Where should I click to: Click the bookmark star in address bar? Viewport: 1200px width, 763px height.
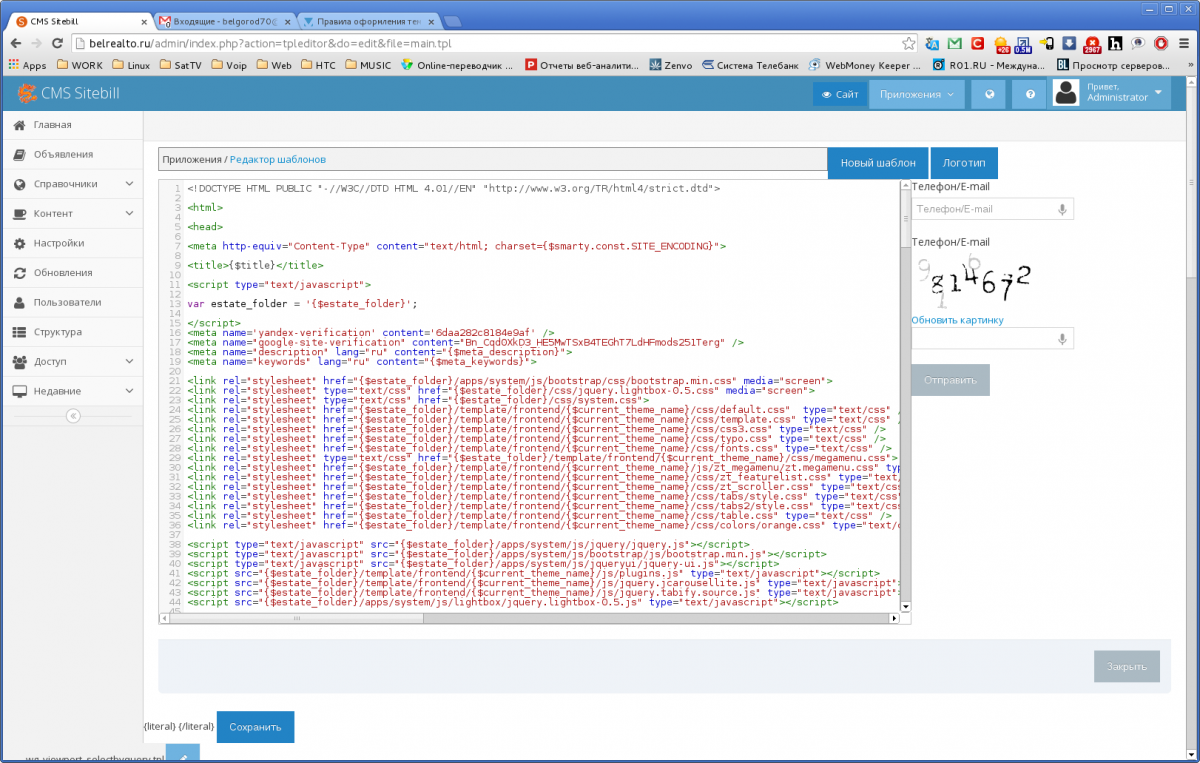click(x=908, y=43)
